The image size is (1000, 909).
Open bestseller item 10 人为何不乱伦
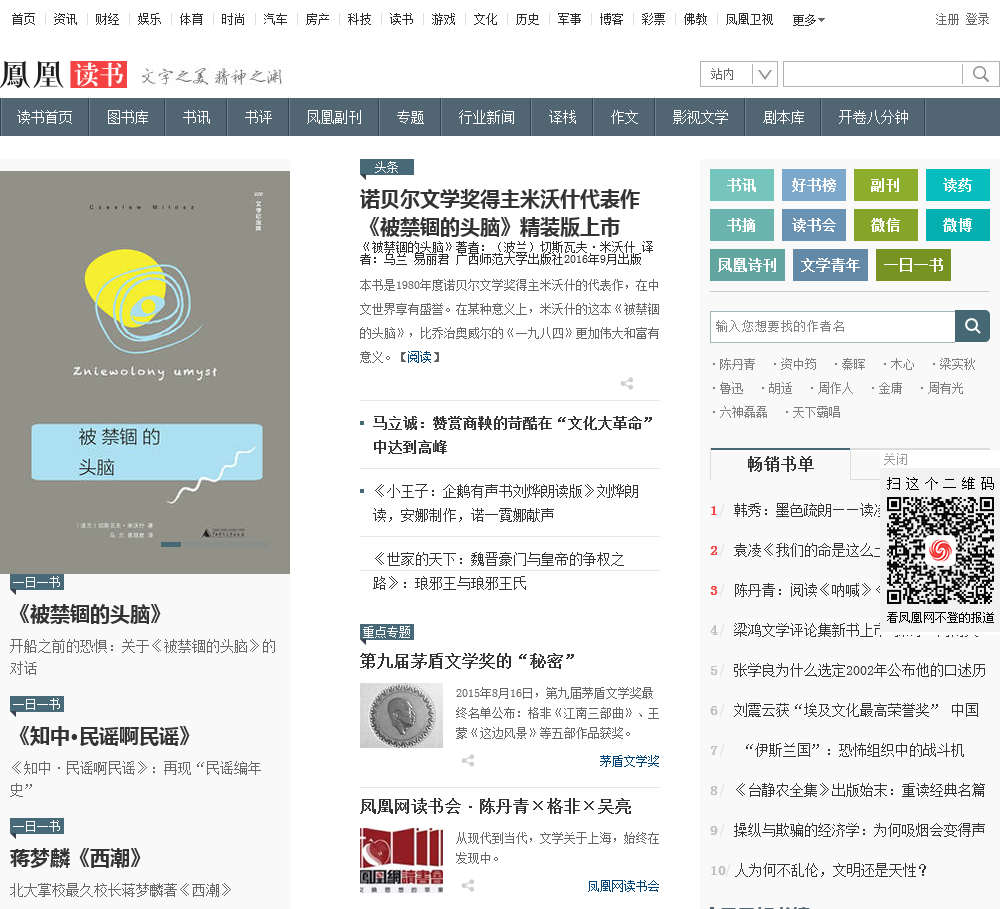point(830,869)
